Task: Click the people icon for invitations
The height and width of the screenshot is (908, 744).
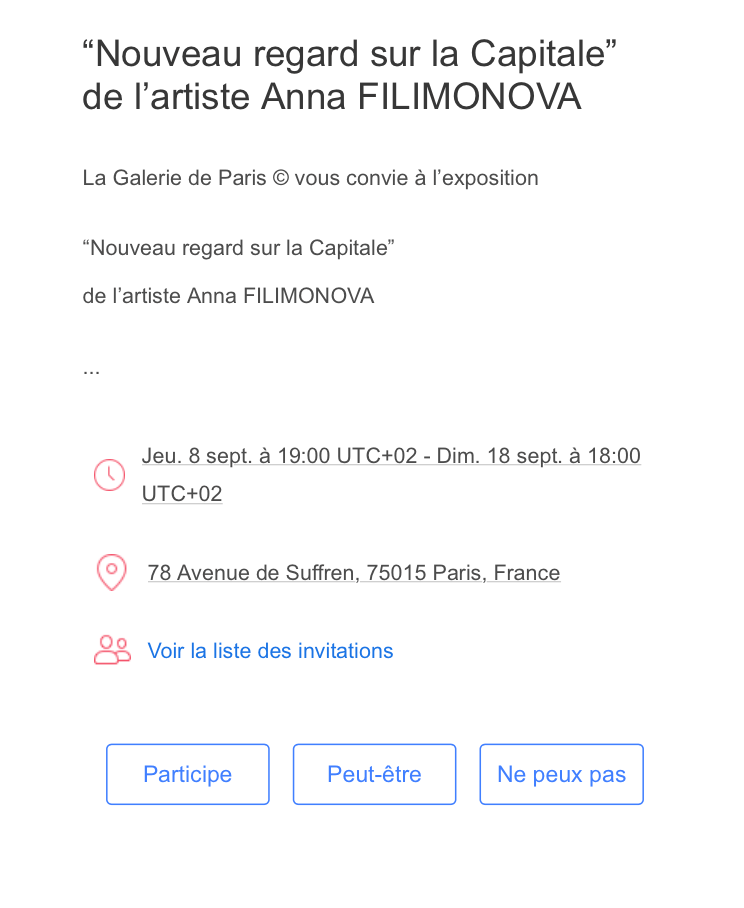Action: 112,651
